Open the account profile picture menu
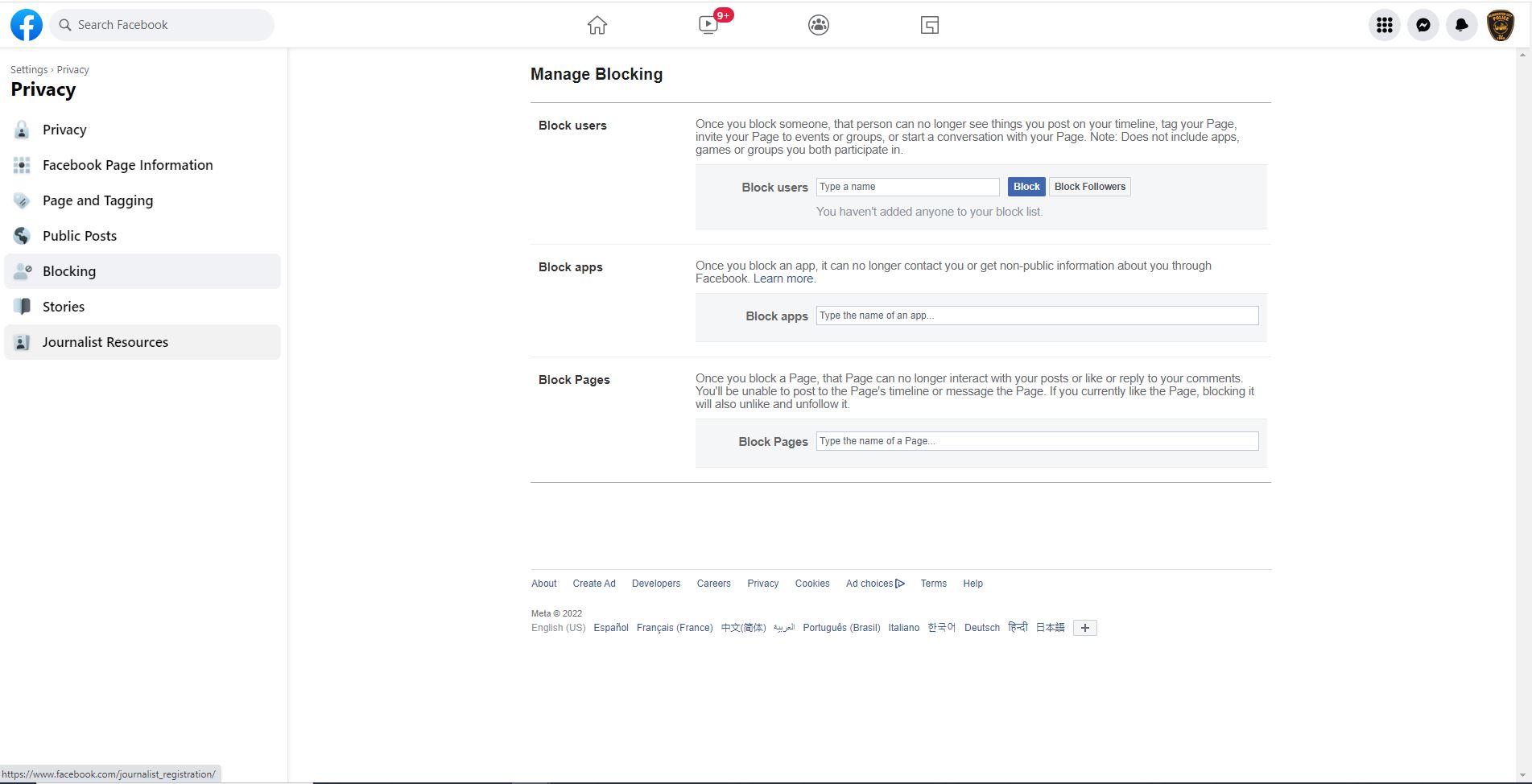Screen dimensions: 1532x784 point(1501,25)
